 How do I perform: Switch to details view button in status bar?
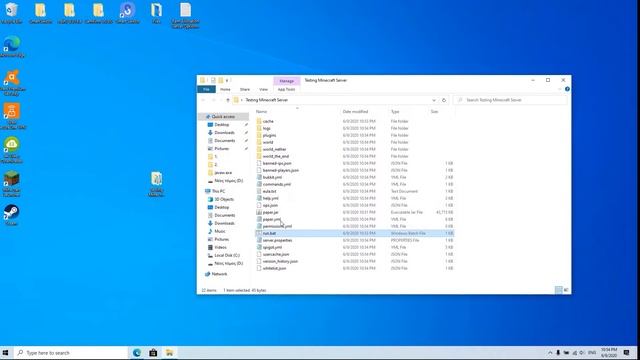(558, 290)
